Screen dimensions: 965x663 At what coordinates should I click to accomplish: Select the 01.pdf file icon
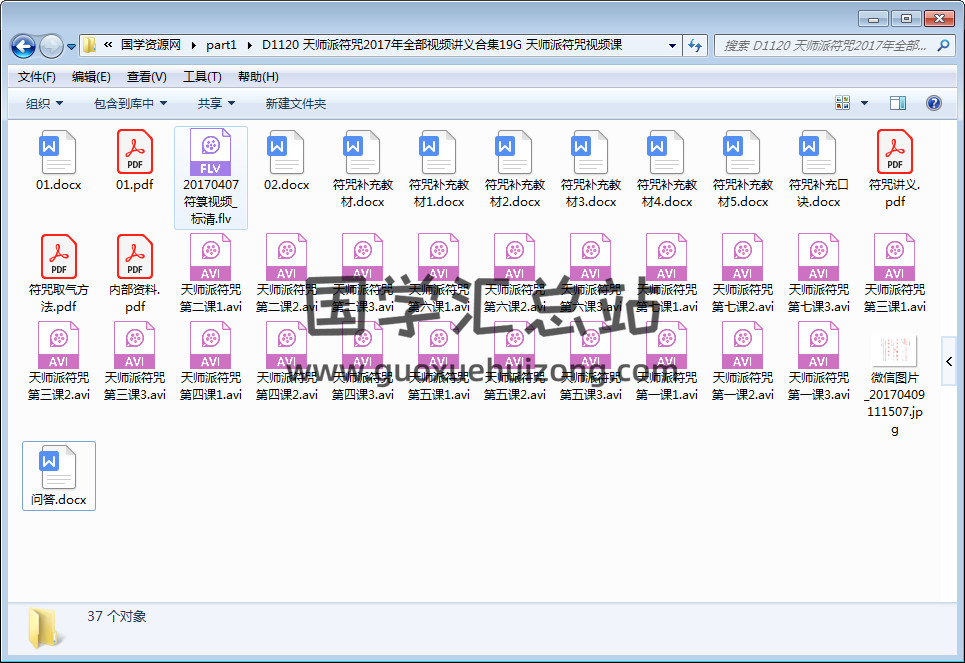(135, 153)
